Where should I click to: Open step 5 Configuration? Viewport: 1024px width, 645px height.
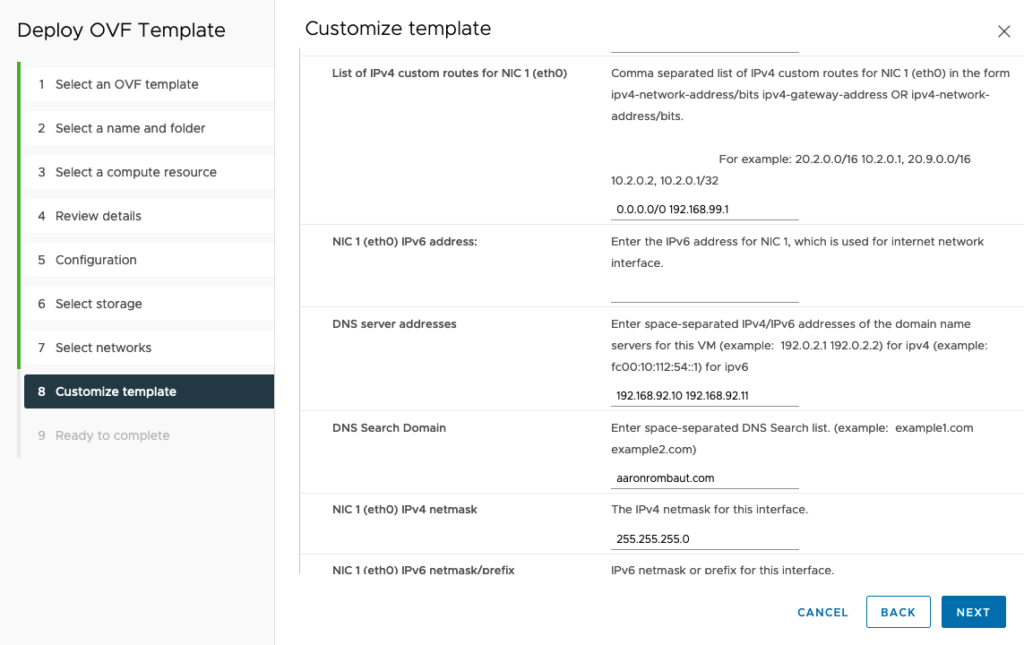96,260
